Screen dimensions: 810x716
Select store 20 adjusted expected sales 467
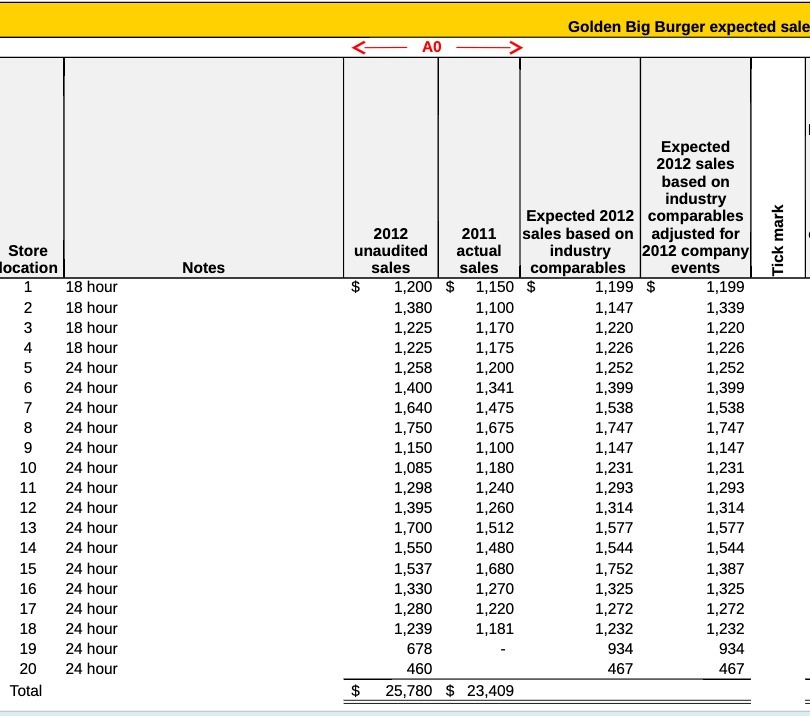[731, 668]
